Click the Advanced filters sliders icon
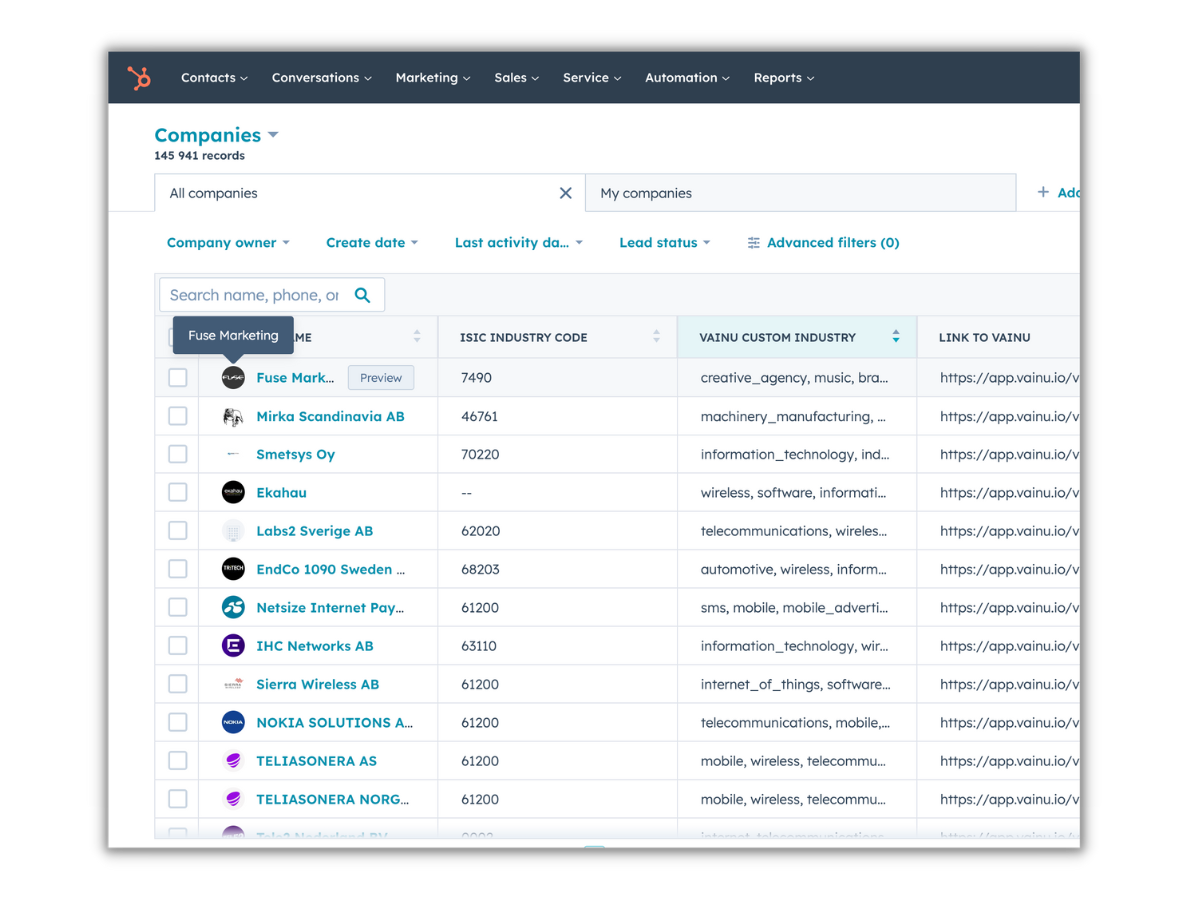The width and height of the screenshot is (1200, 900). click(754, 243)
